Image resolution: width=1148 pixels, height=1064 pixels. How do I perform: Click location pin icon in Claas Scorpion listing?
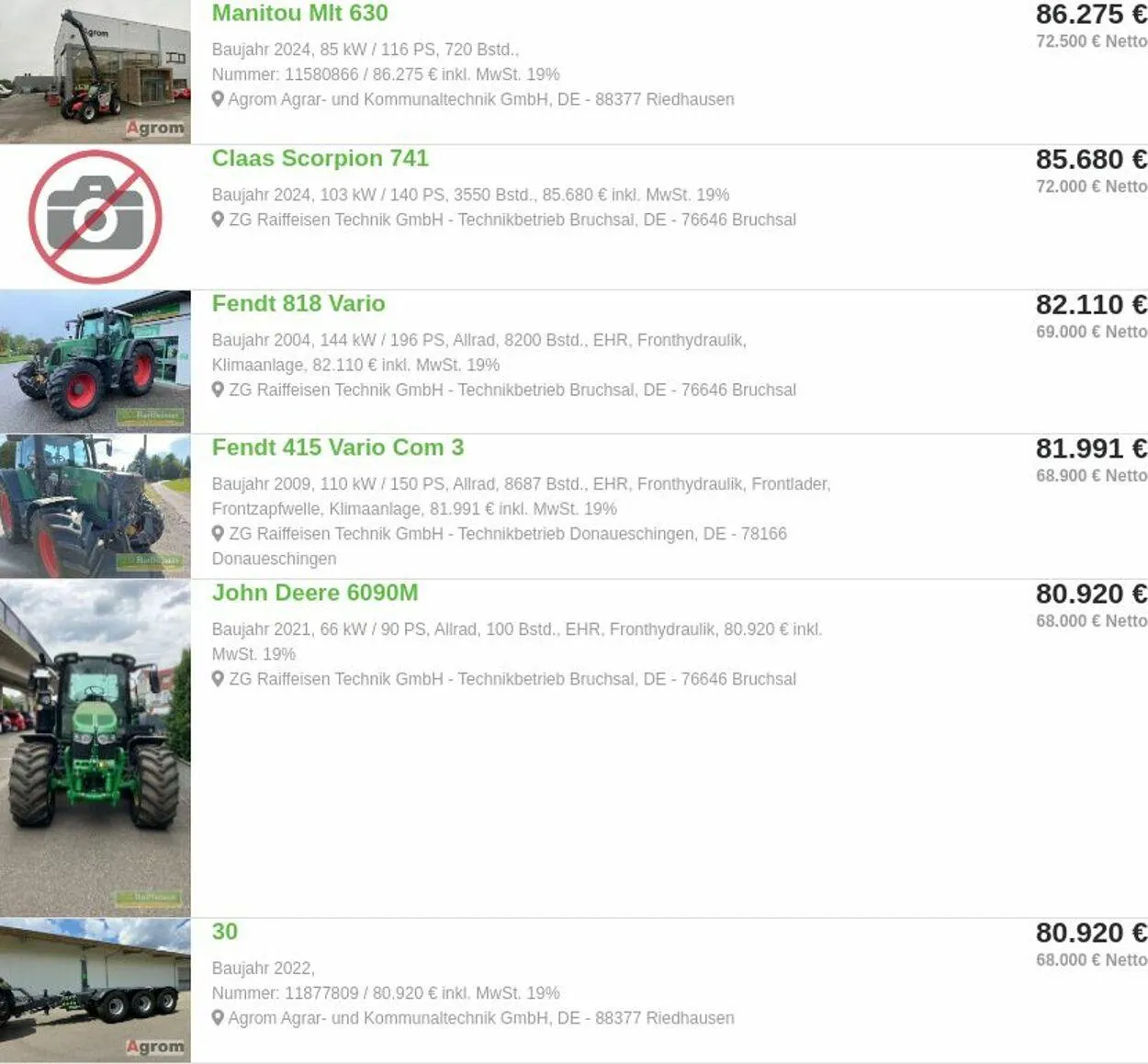[x=218, y=220]
